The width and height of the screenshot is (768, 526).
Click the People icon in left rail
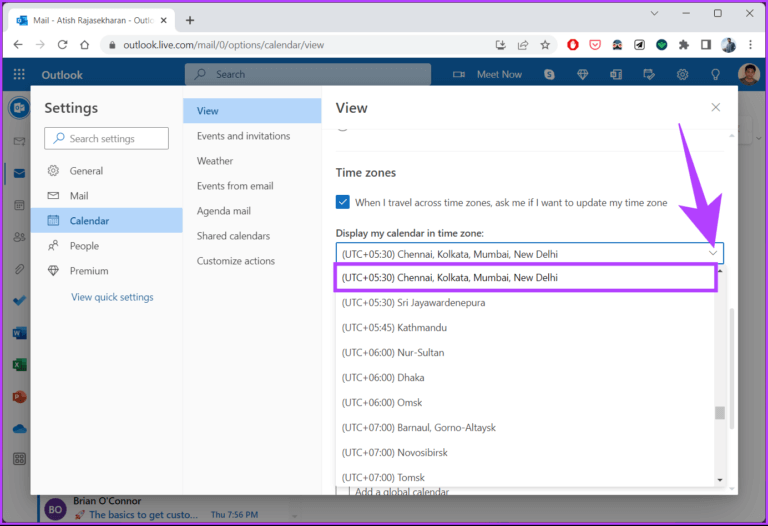(x=19, y=237)
